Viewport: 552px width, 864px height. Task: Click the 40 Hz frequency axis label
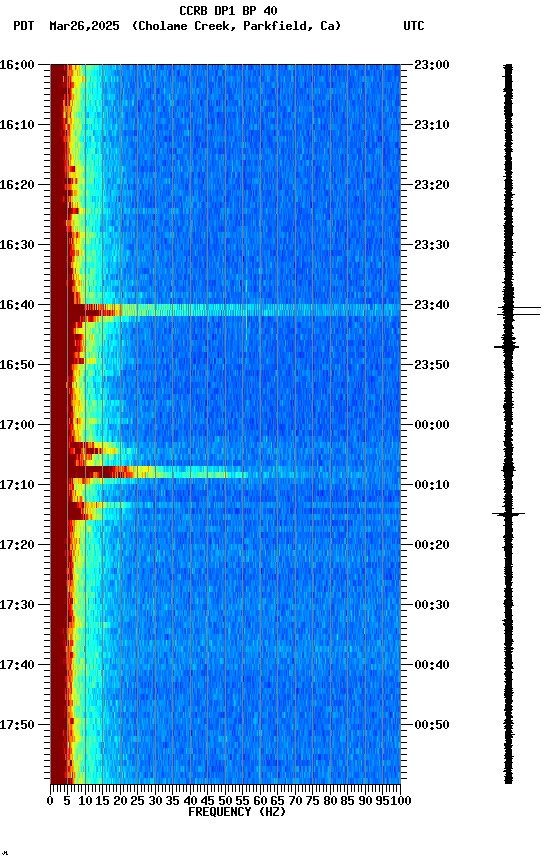point(190,801)
